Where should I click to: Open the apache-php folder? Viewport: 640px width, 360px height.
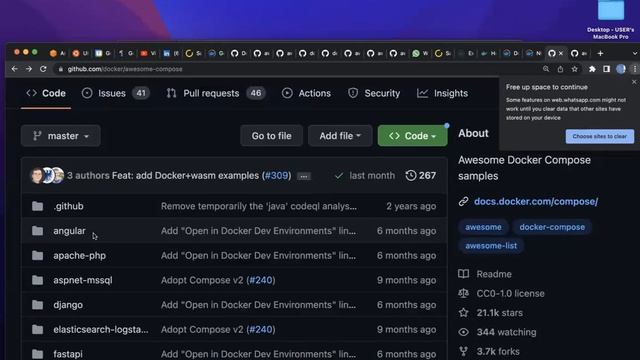pos(80,256)
